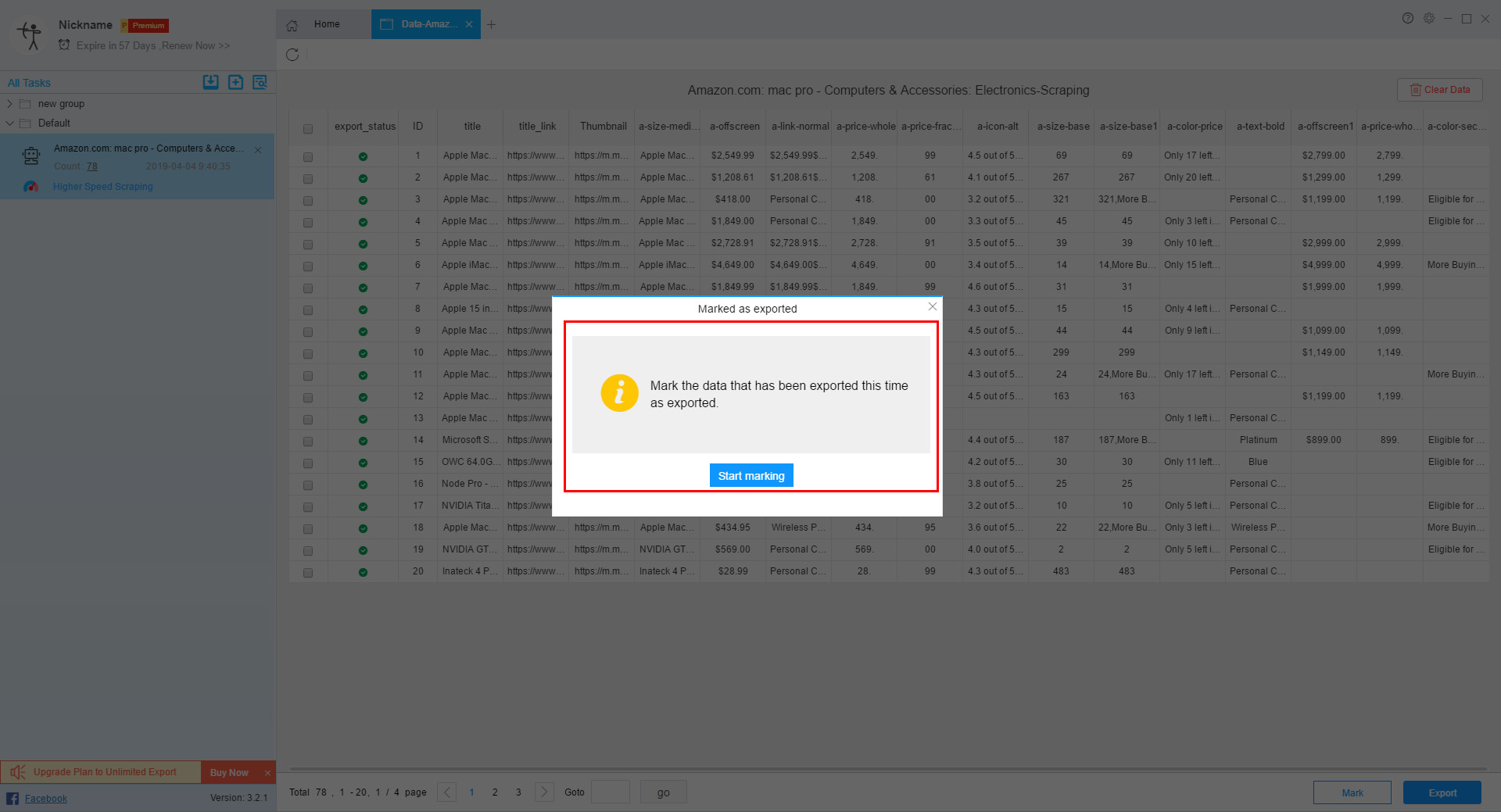Expand the new group folder
Screen dimensions: 1501x812
click(x=9, y=104)
